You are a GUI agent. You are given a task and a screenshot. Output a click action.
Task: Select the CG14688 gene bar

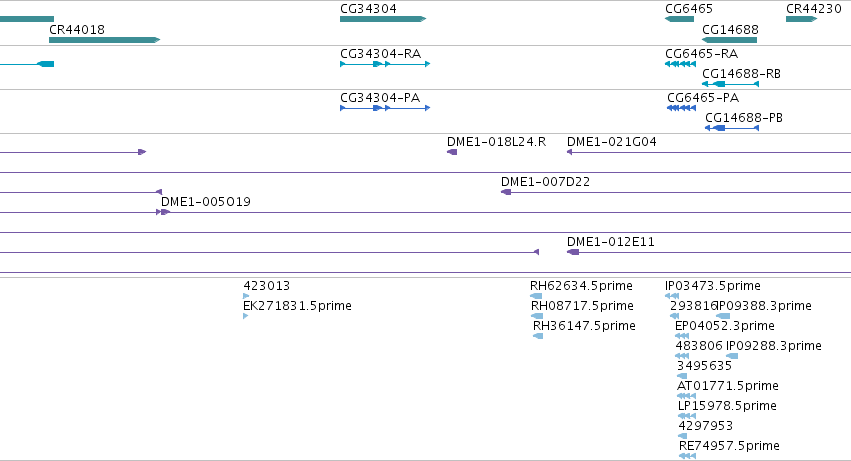pos(729,40)
